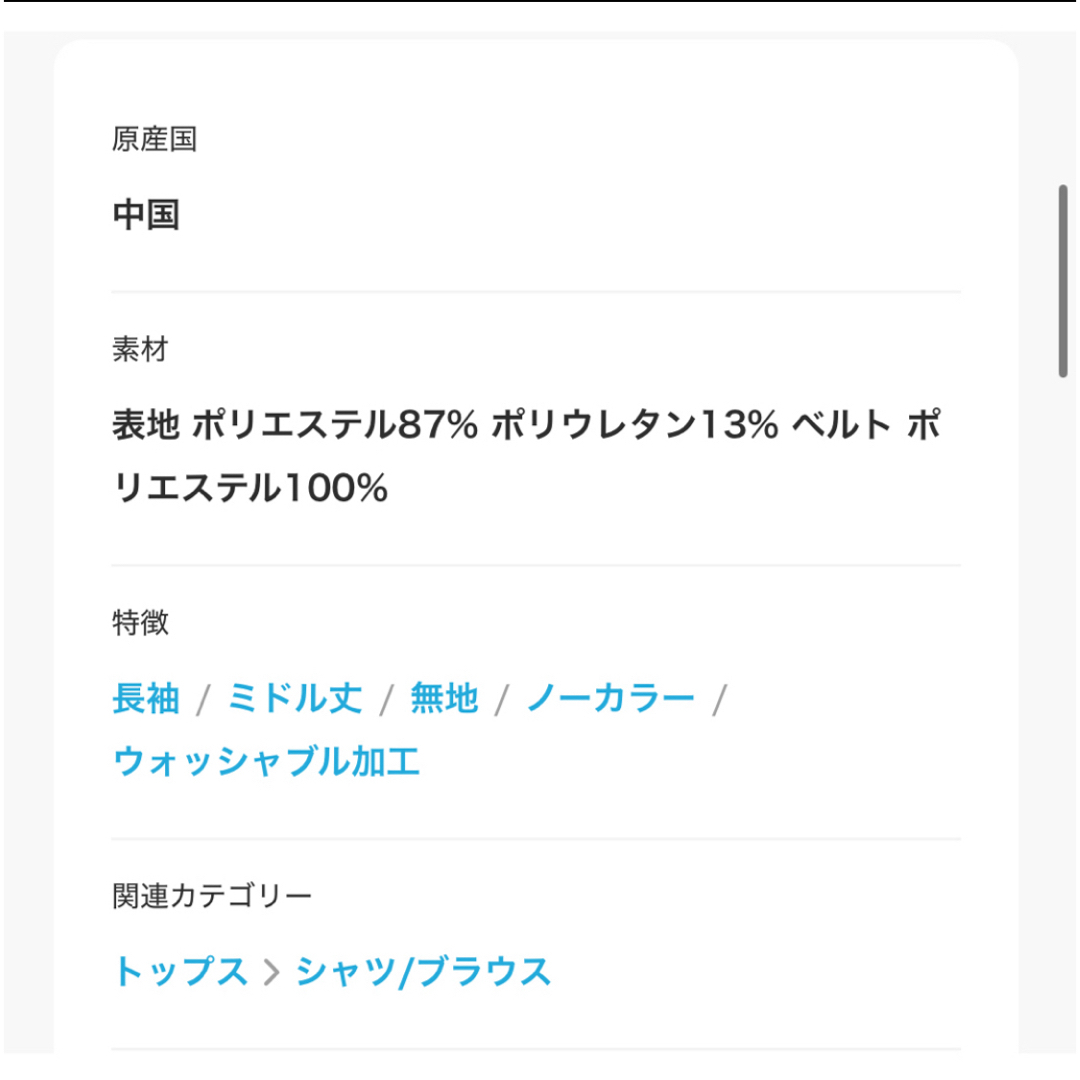Go to the シャツ/ブラウス category
1080x1080 pixels.
click(x=423, y=971)
